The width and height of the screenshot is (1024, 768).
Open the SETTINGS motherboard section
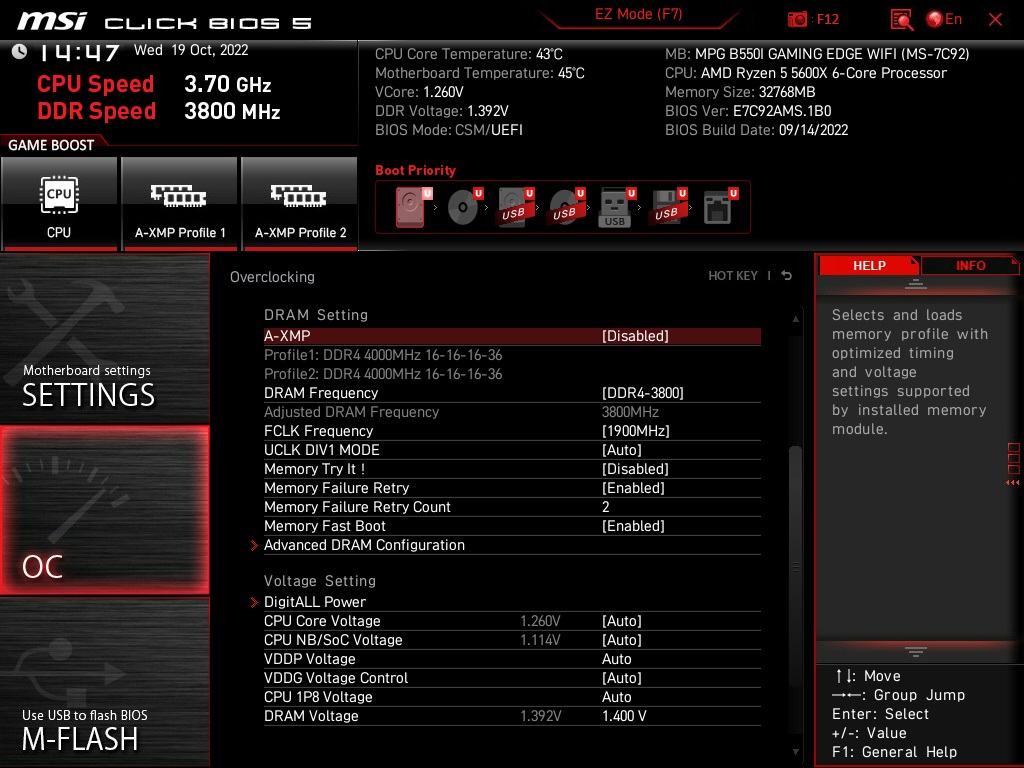pyautogui.click(x=104, y=338)
